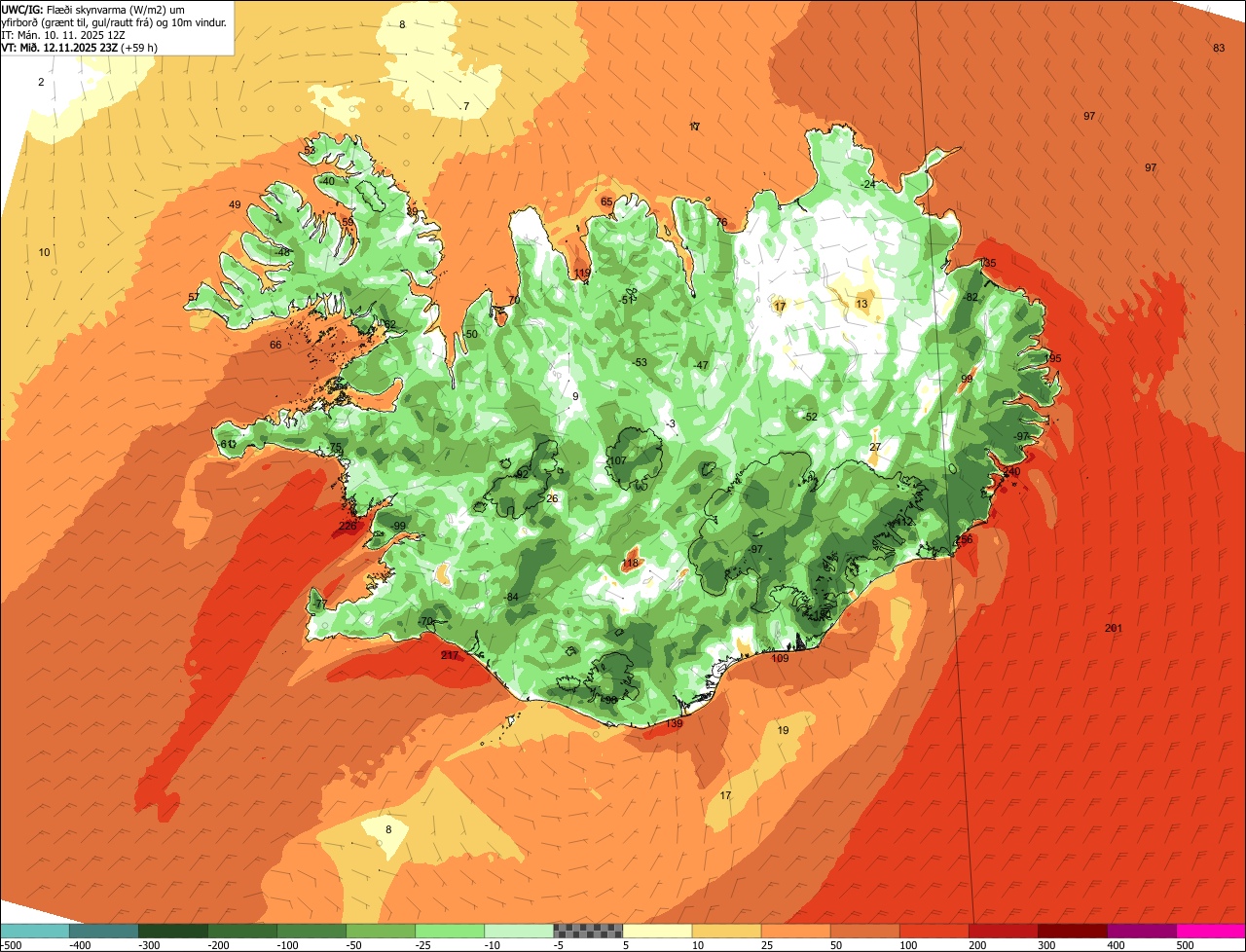Viewport: 1246px width, 952px height.
Task: Click the legend label '-25'
Action: click(x=425, y=945)
